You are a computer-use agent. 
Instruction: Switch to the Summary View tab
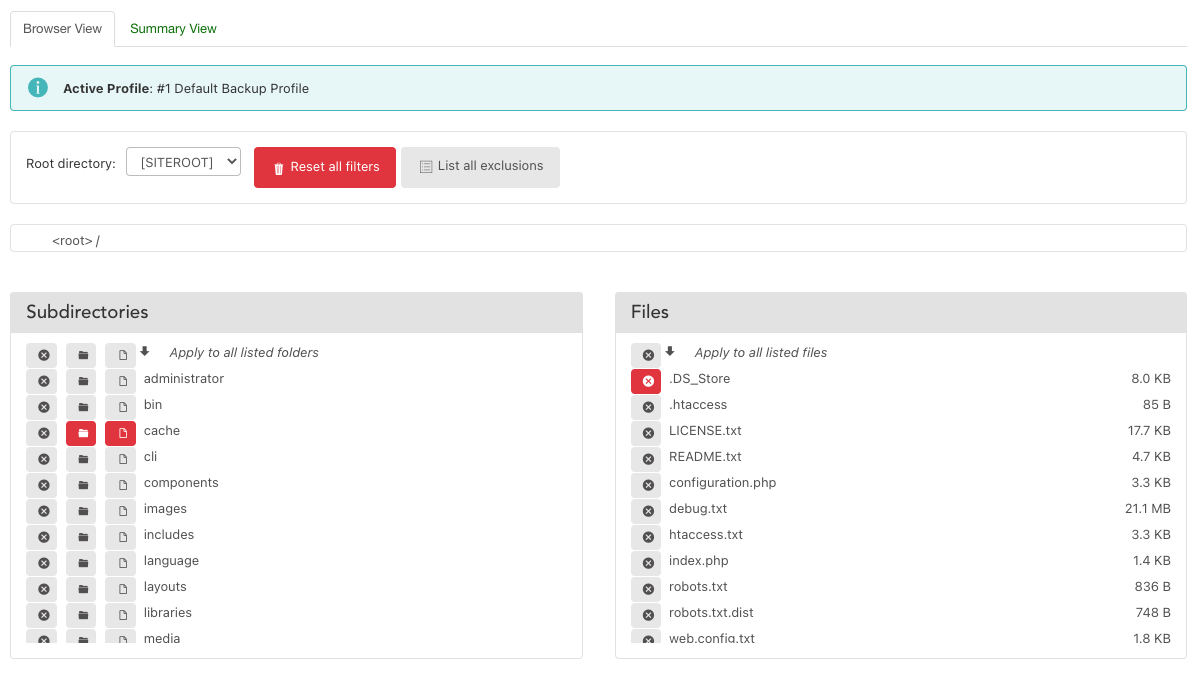(173, 29)
